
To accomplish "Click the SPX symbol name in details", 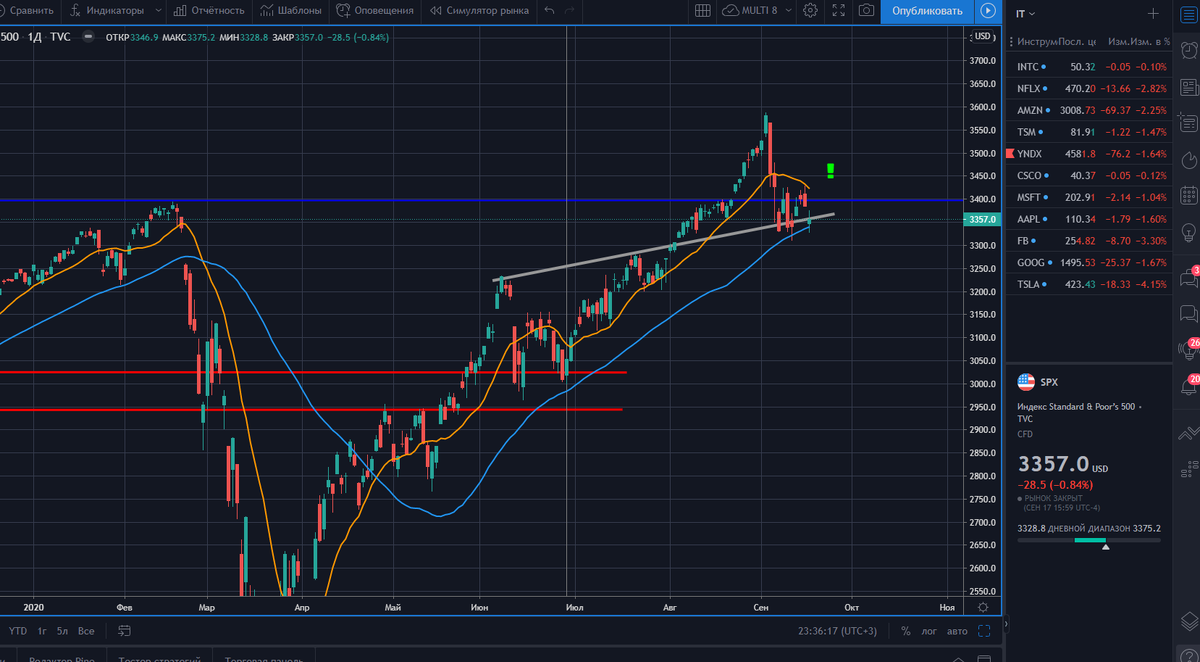I will [x=1049, y=382].
